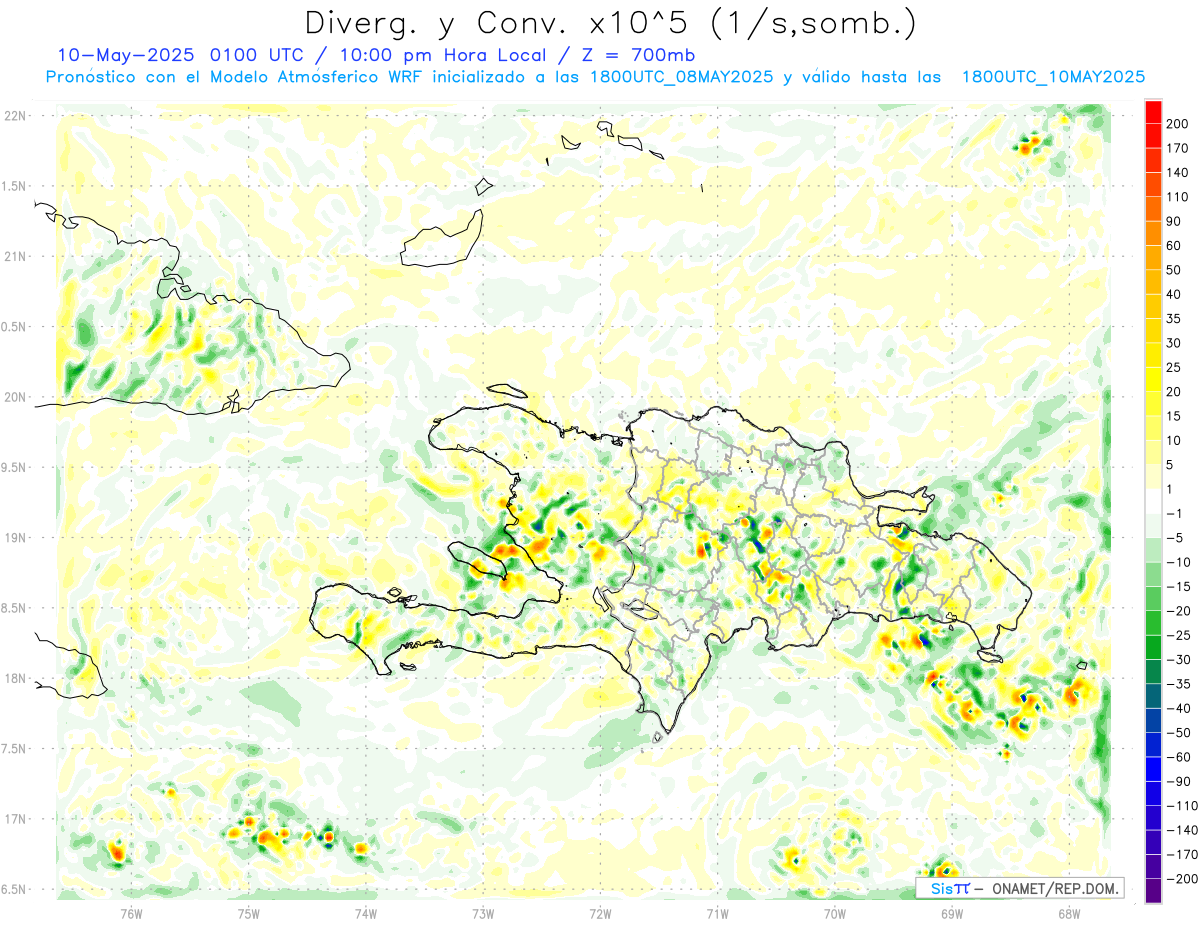Click the '25' colorbar value
This screenshot has width=1200, height=927.
tap(1175, 367)
